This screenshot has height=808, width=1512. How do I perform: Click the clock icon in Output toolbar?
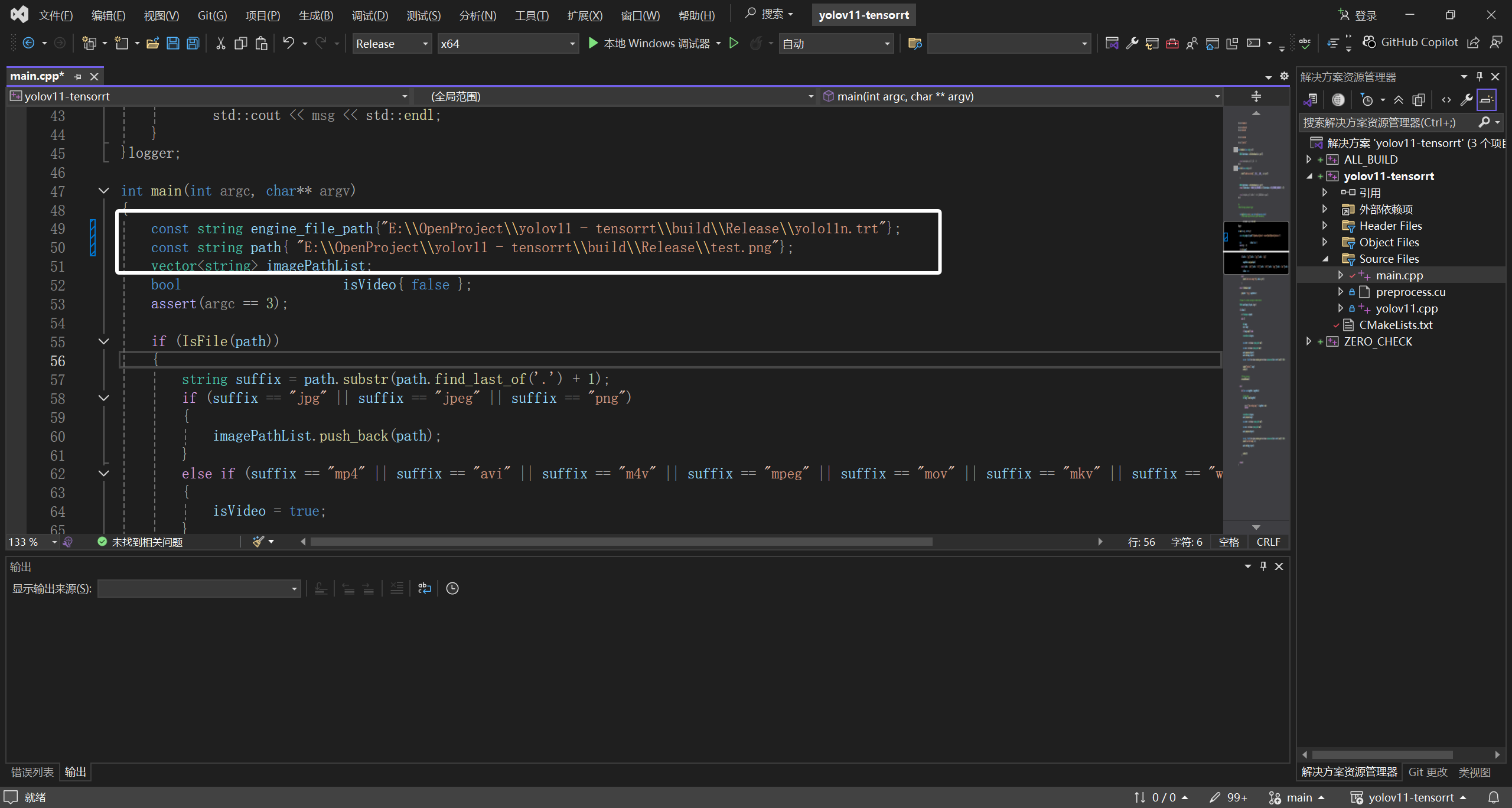click(x=452, y=588)
